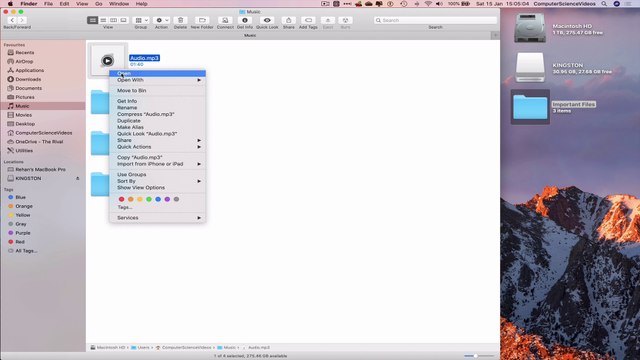Choose Quick Look "Audio.mp3" menu entry

[158, 134]
